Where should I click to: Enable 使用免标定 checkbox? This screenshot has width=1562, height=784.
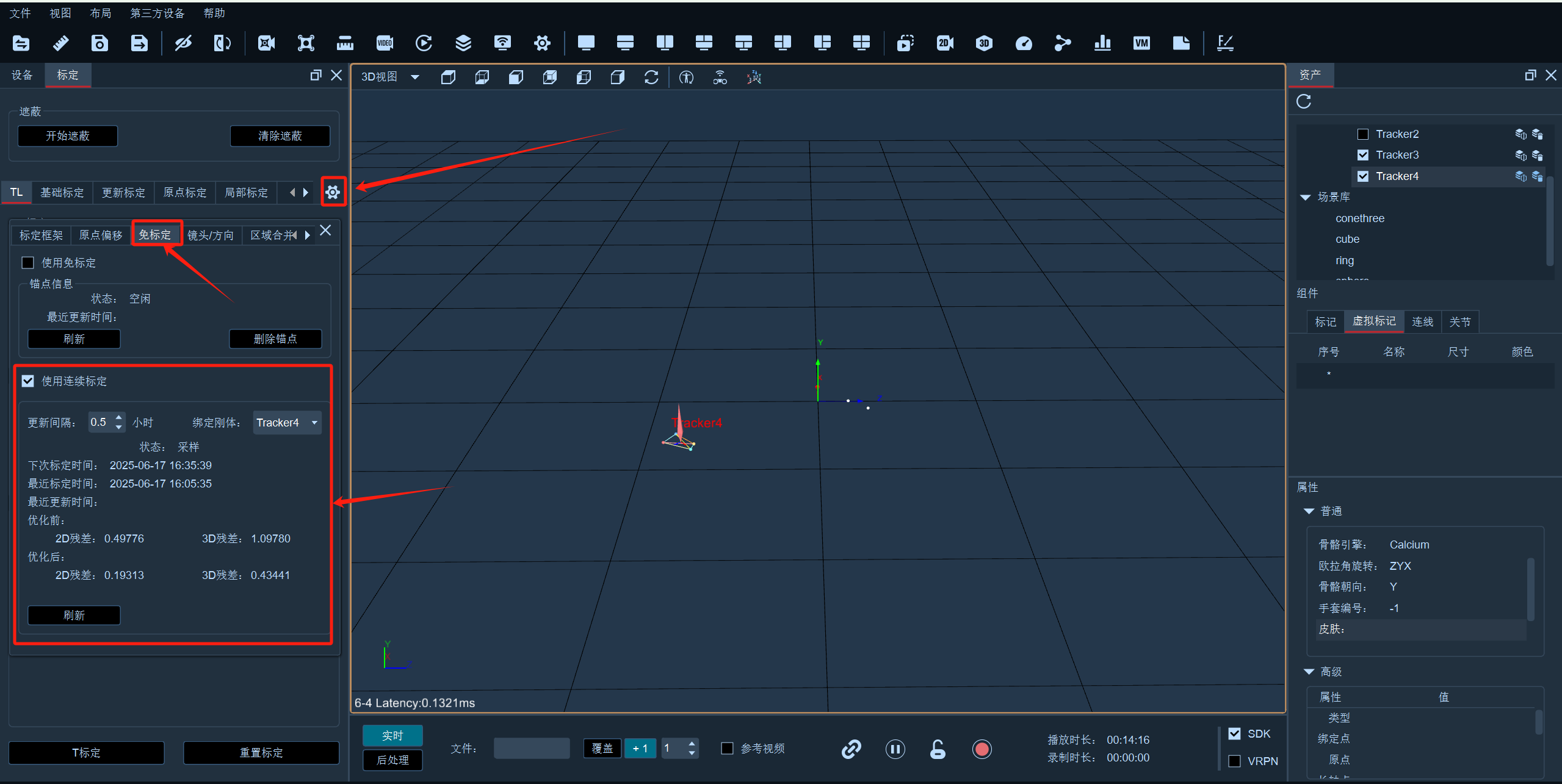[x=27, y=263]
